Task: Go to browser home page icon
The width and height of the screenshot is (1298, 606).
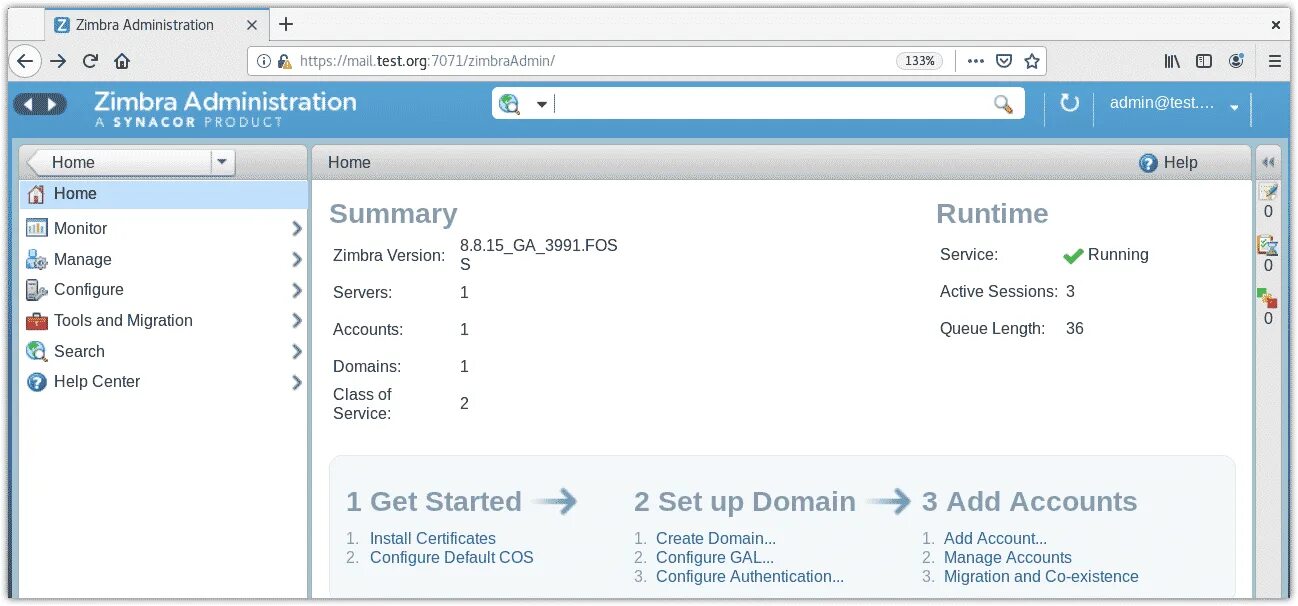Action: (x=122, y=61)
